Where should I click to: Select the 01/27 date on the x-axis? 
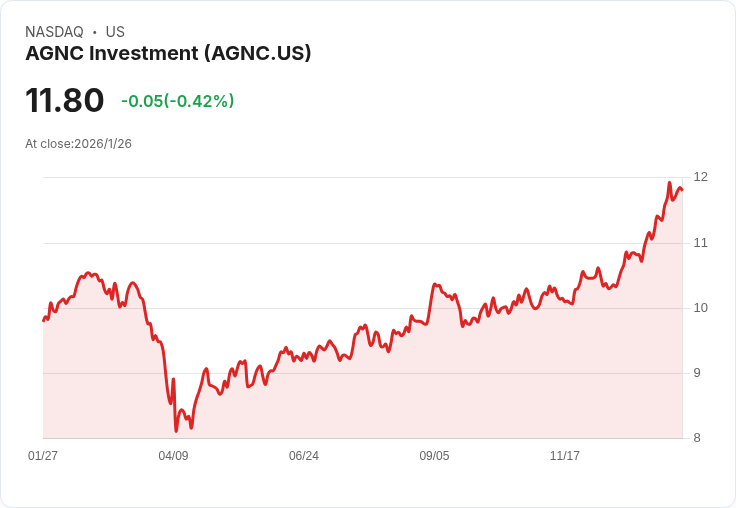click(x=43, y=456)
